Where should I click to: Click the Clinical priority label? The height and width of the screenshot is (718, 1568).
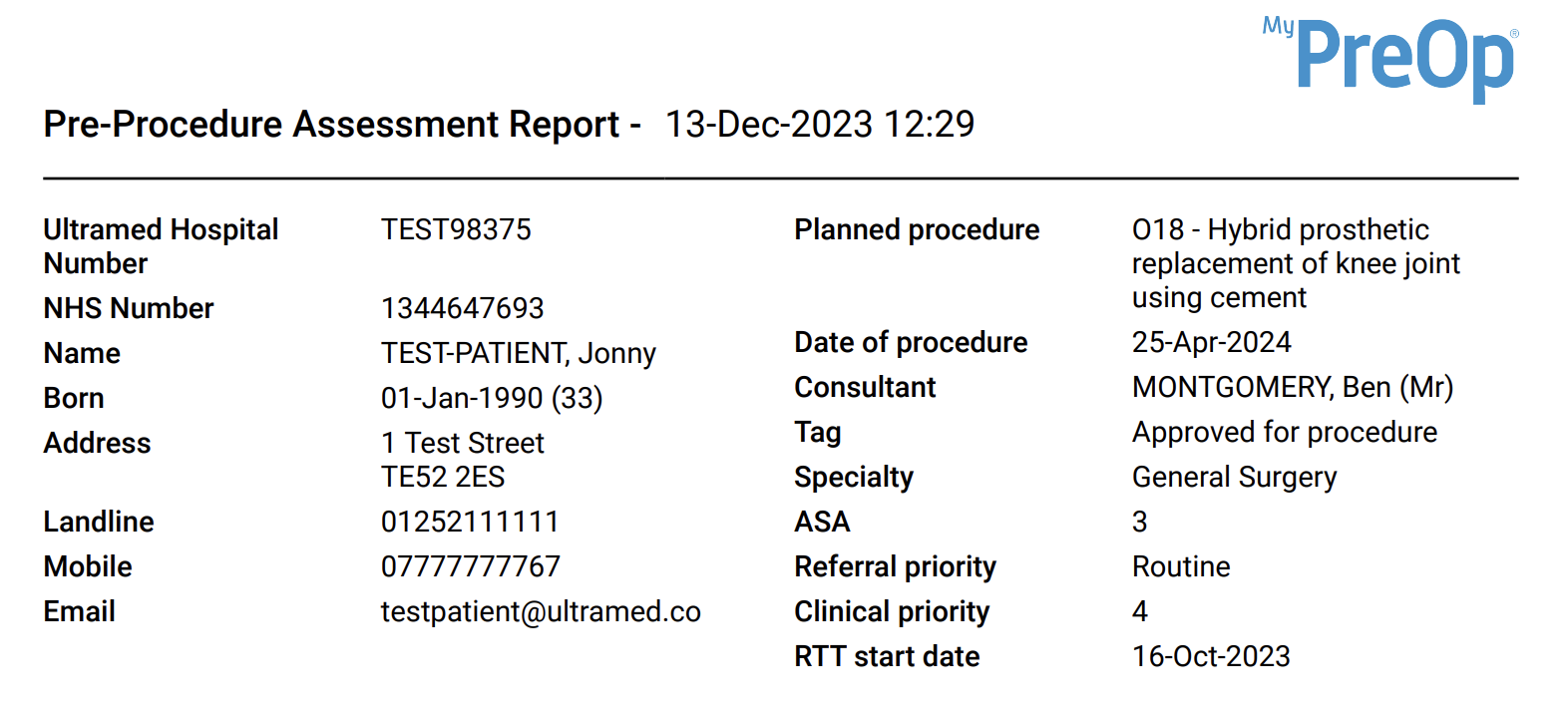pyautogui.click(x=892, y=611)
